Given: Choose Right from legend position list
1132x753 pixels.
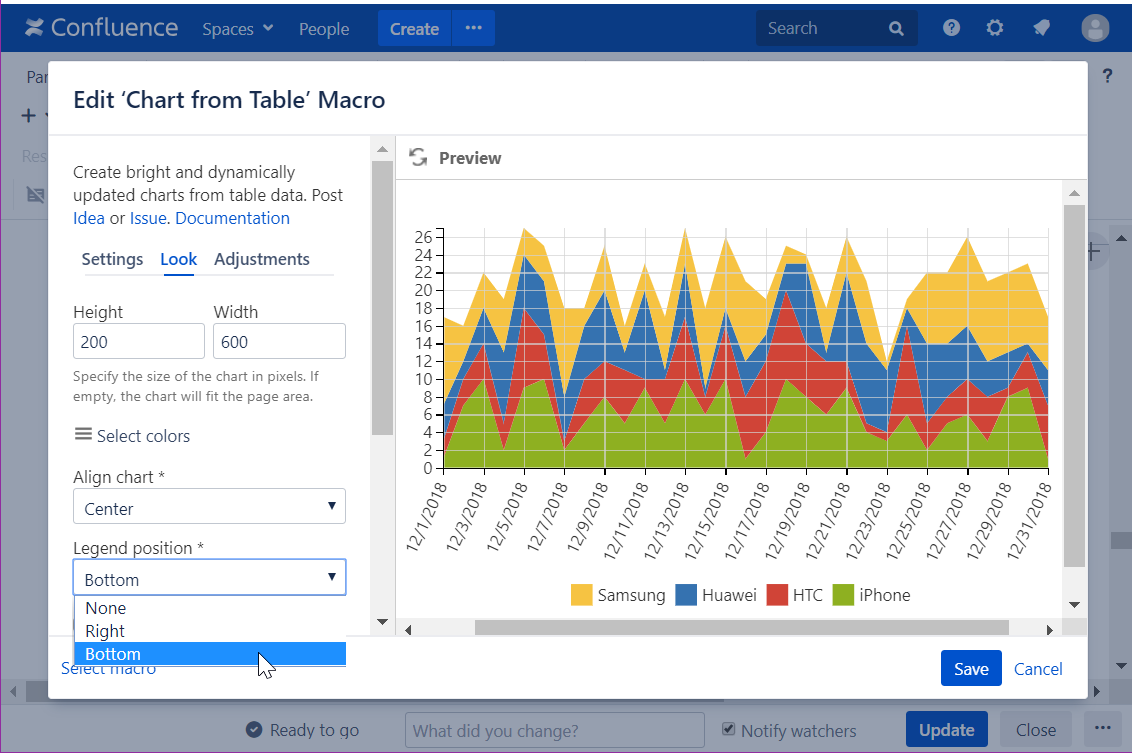Looking at the screenshot, I should tap(105, 631).
